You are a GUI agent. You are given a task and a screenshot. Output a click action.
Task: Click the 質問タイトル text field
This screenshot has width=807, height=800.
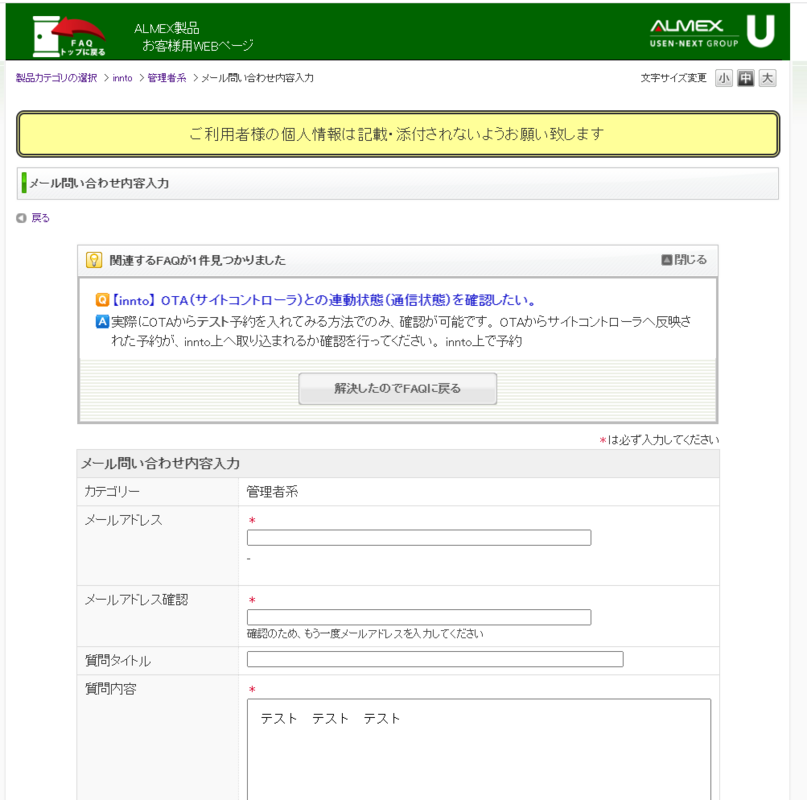(434, 659)
